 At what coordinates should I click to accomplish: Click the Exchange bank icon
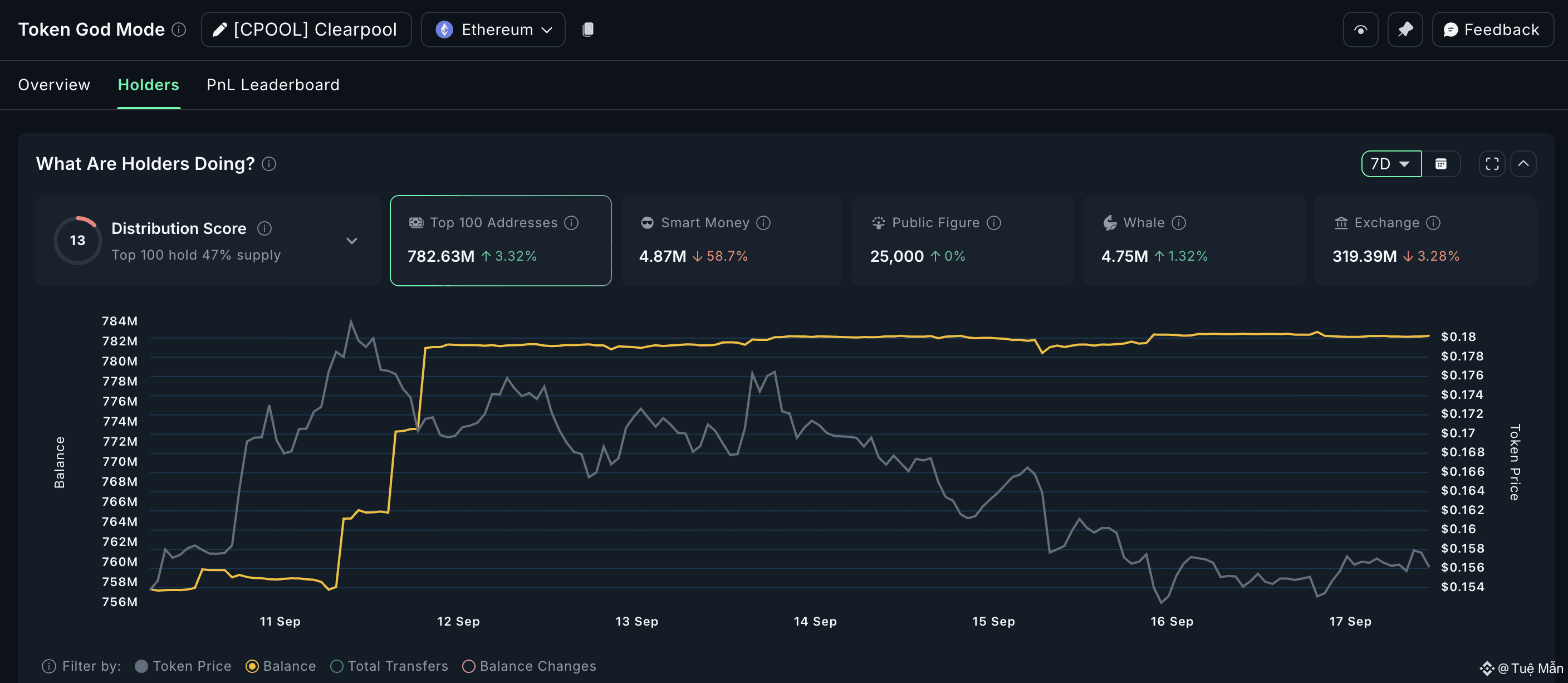(x=1340, y=223)
